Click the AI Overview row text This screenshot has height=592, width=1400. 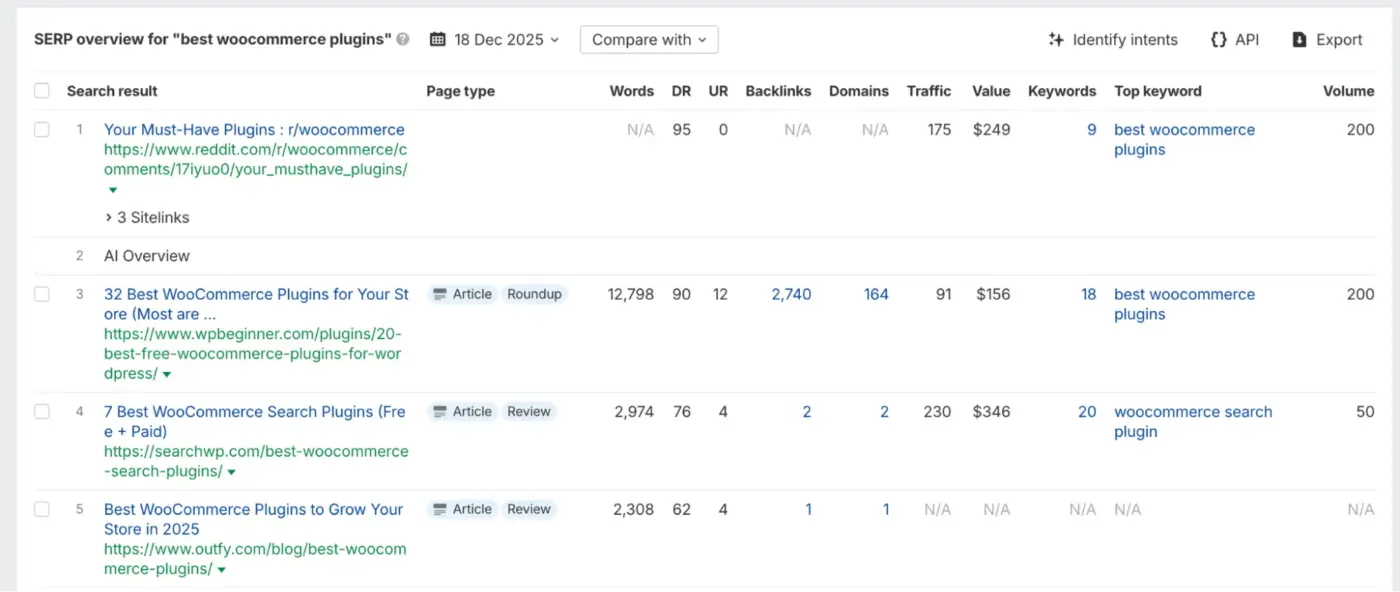(x=147, y=256)
